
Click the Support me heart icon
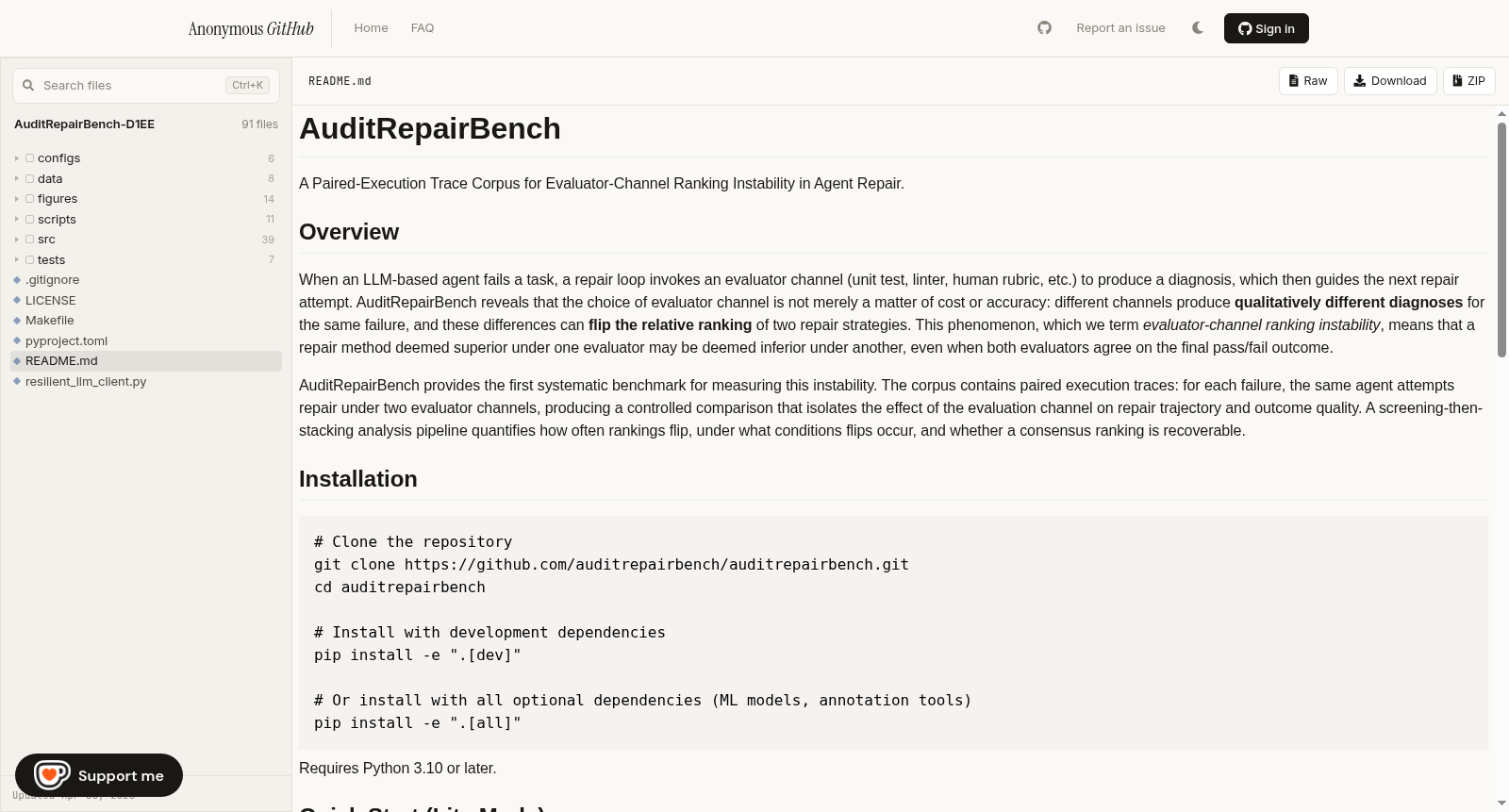(x=52, y=775)
